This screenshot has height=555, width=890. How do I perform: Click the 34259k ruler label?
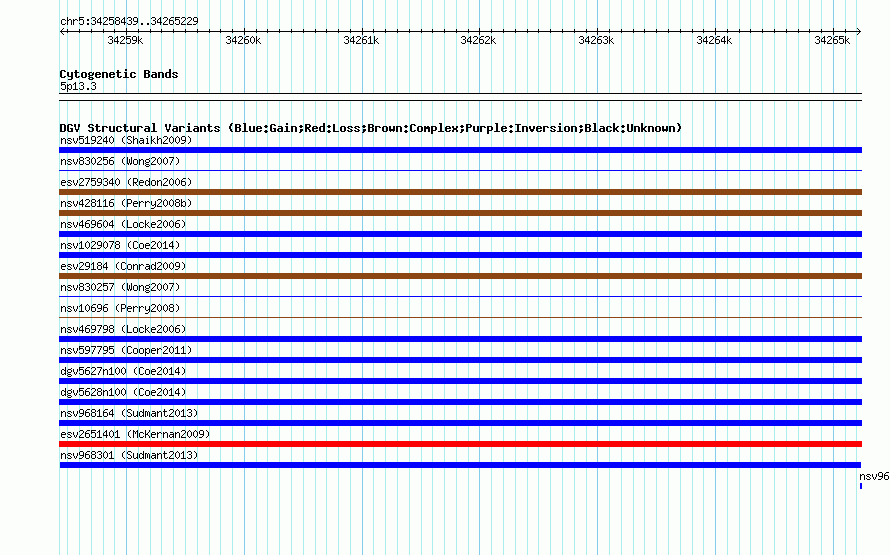coord(125,40)
